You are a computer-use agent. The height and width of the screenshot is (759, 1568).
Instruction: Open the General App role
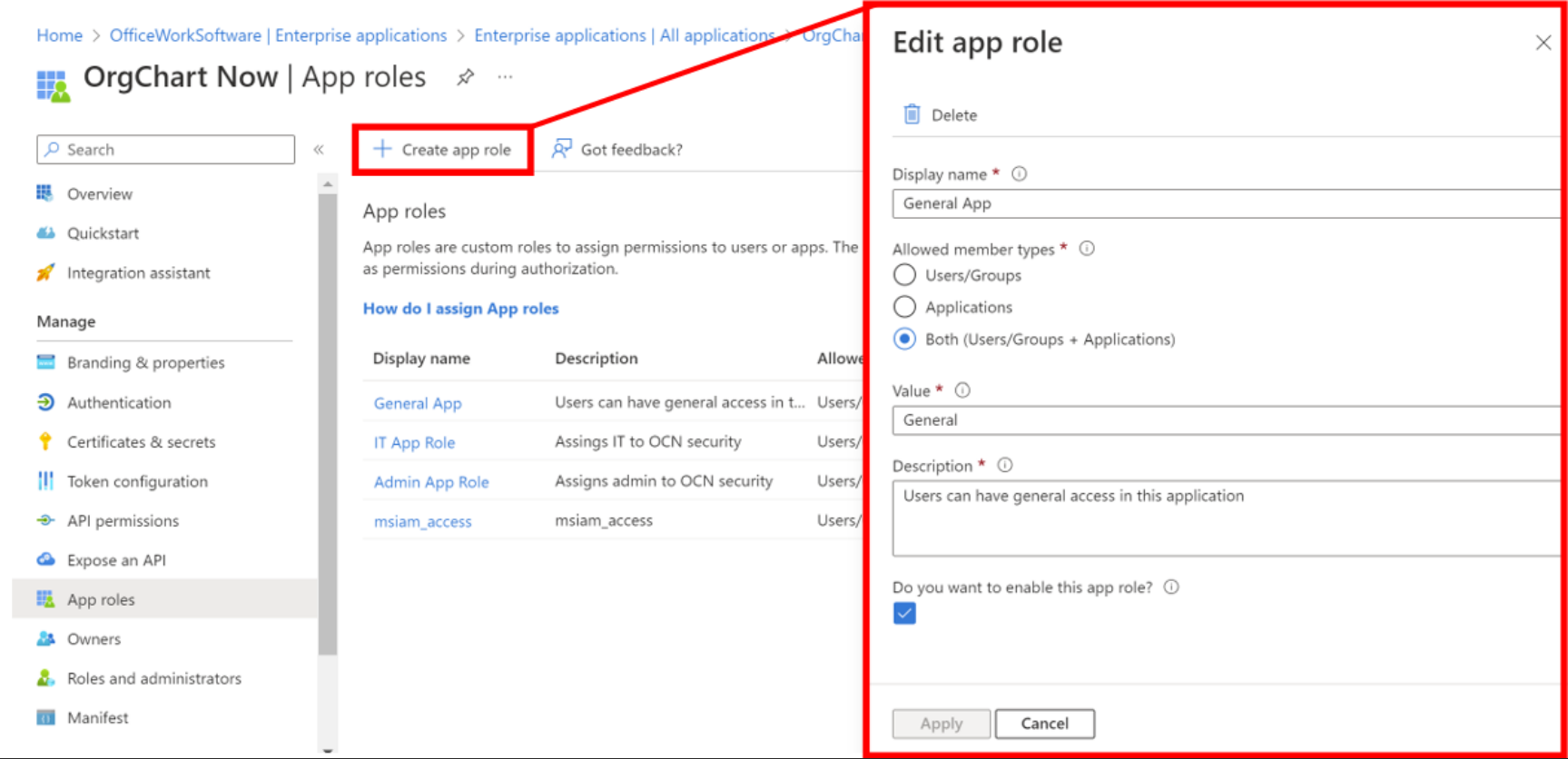click(x=418, y=403)
